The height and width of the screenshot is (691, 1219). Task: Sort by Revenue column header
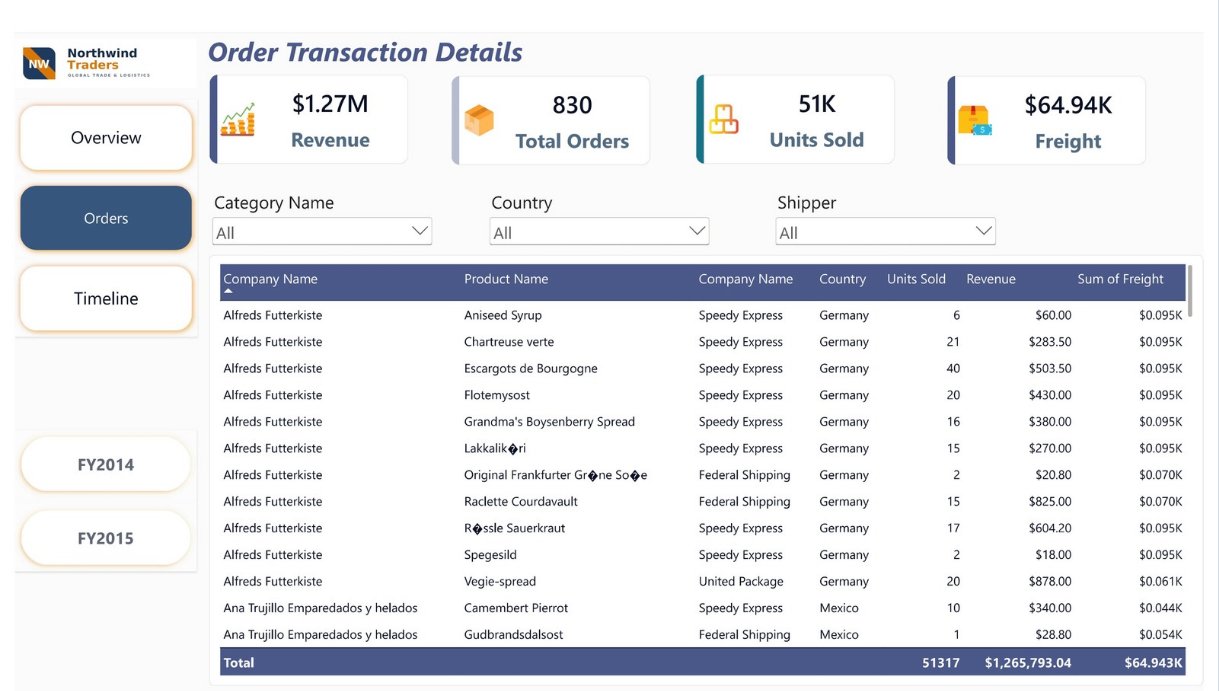991,279
